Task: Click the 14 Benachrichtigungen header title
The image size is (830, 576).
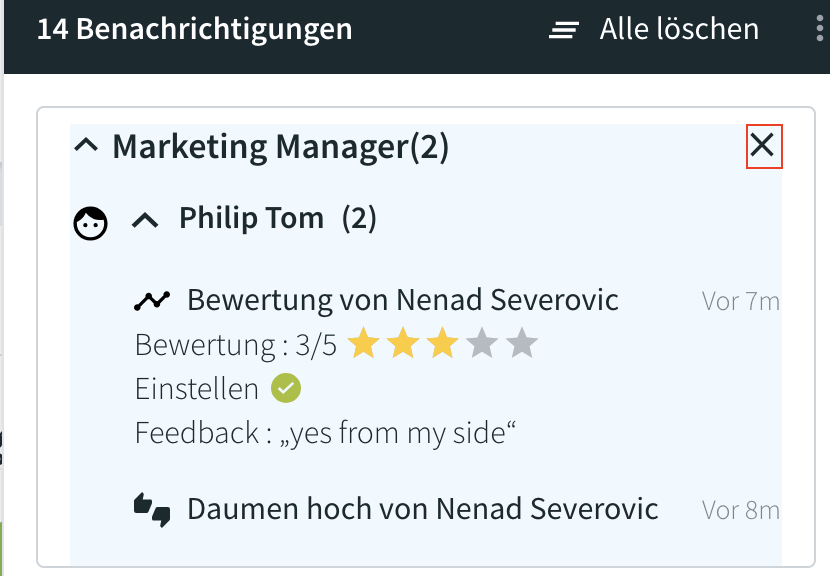Action: click(195, 29)
